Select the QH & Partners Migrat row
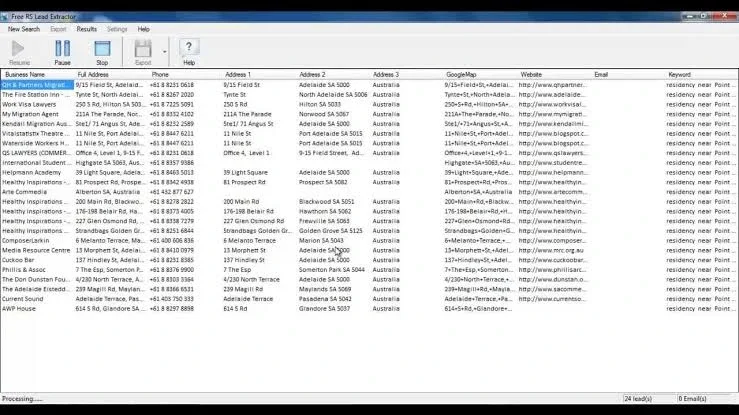 coord(369,85)
